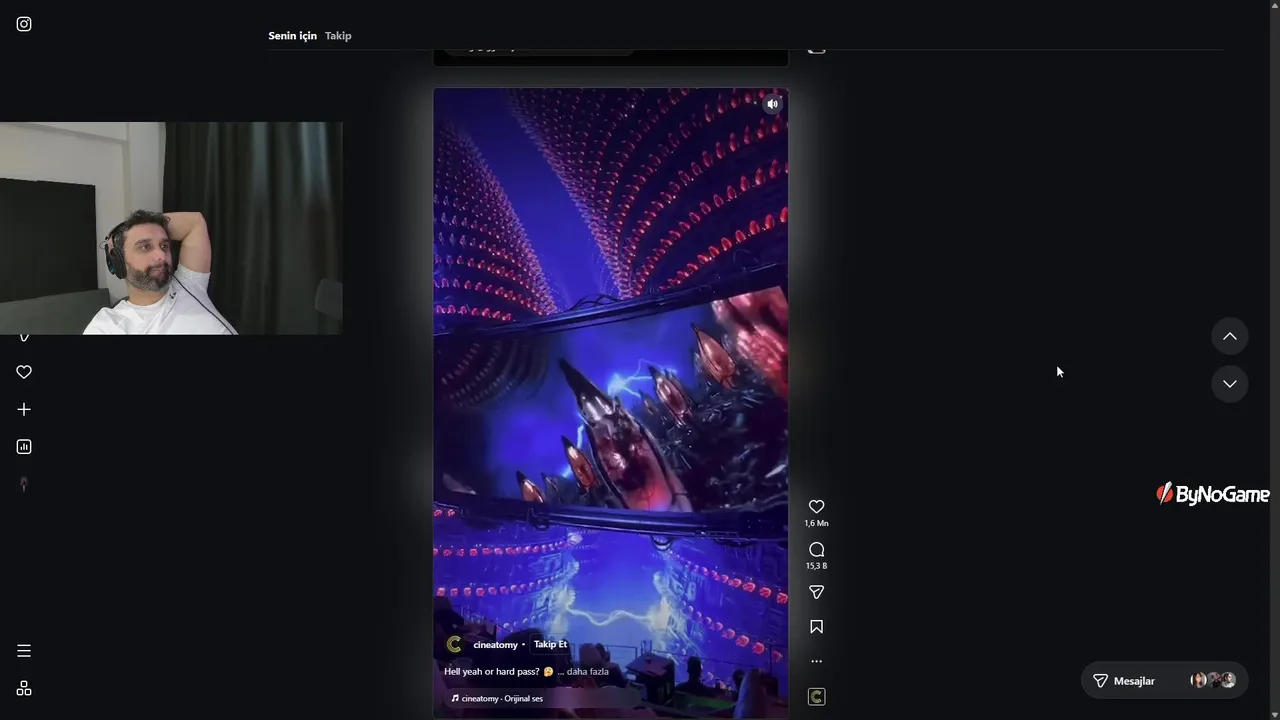The width and height of the screenshot is (1280, 720).
Task: Like the cineatomy reel
Action: coord(816,507)
